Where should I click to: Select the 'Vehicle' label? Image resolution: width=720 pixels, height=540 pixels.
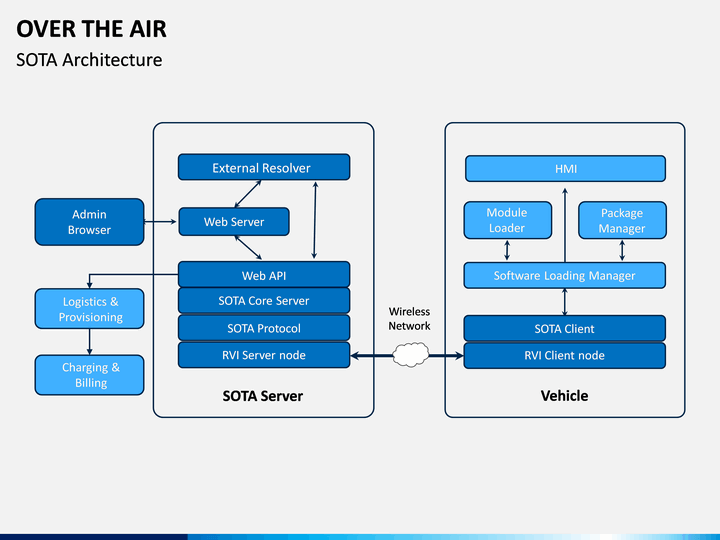pyautogui.click(x=564, y=396)
